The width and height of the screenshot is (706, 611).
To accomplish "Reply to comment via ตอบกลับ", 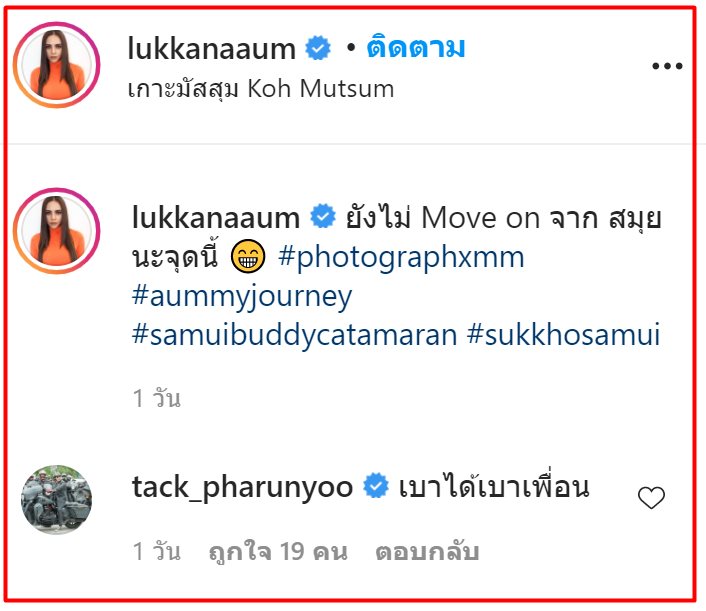I will pos(427,552).
